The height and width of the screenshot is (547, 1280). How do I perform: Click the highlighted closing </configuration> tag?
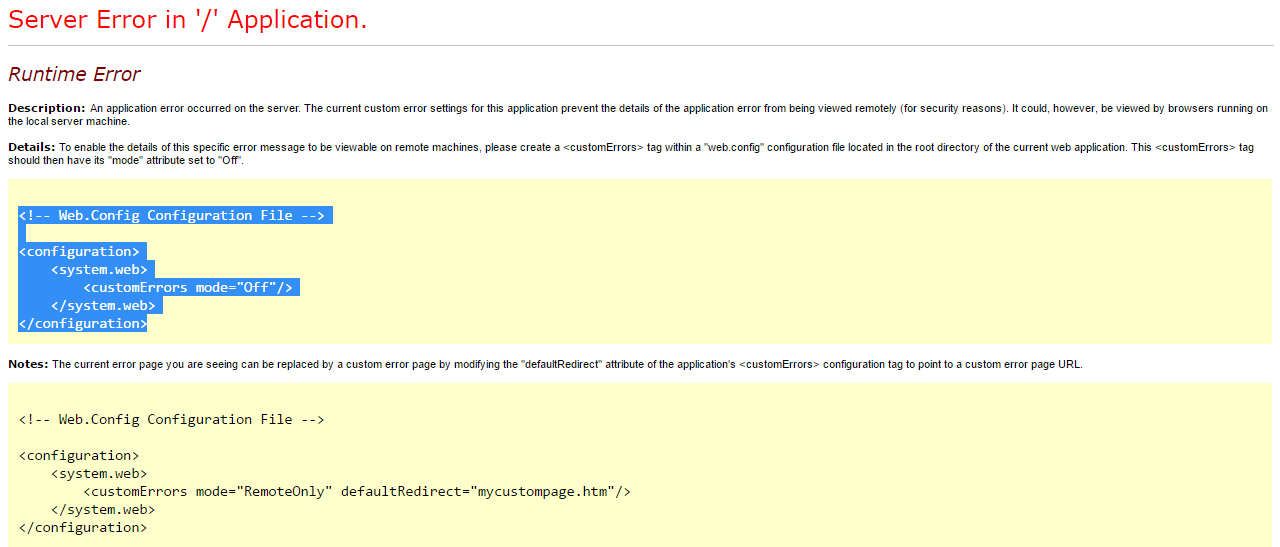click(x=83, y=324)
